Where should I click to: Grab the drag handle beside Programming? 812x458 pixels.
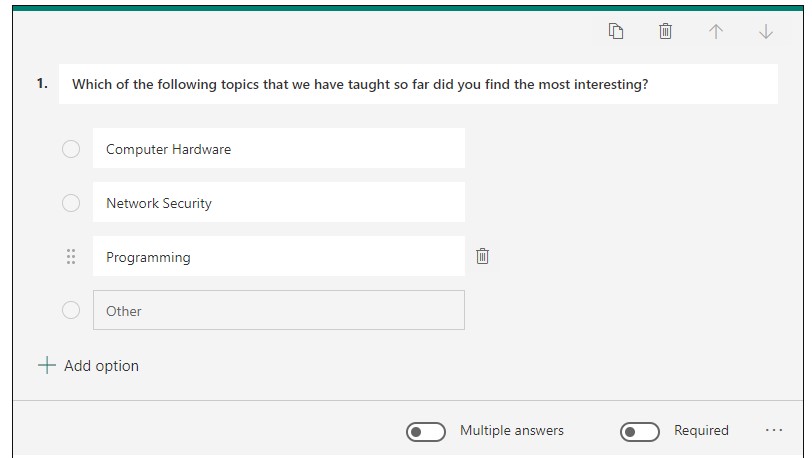[71, 257]
